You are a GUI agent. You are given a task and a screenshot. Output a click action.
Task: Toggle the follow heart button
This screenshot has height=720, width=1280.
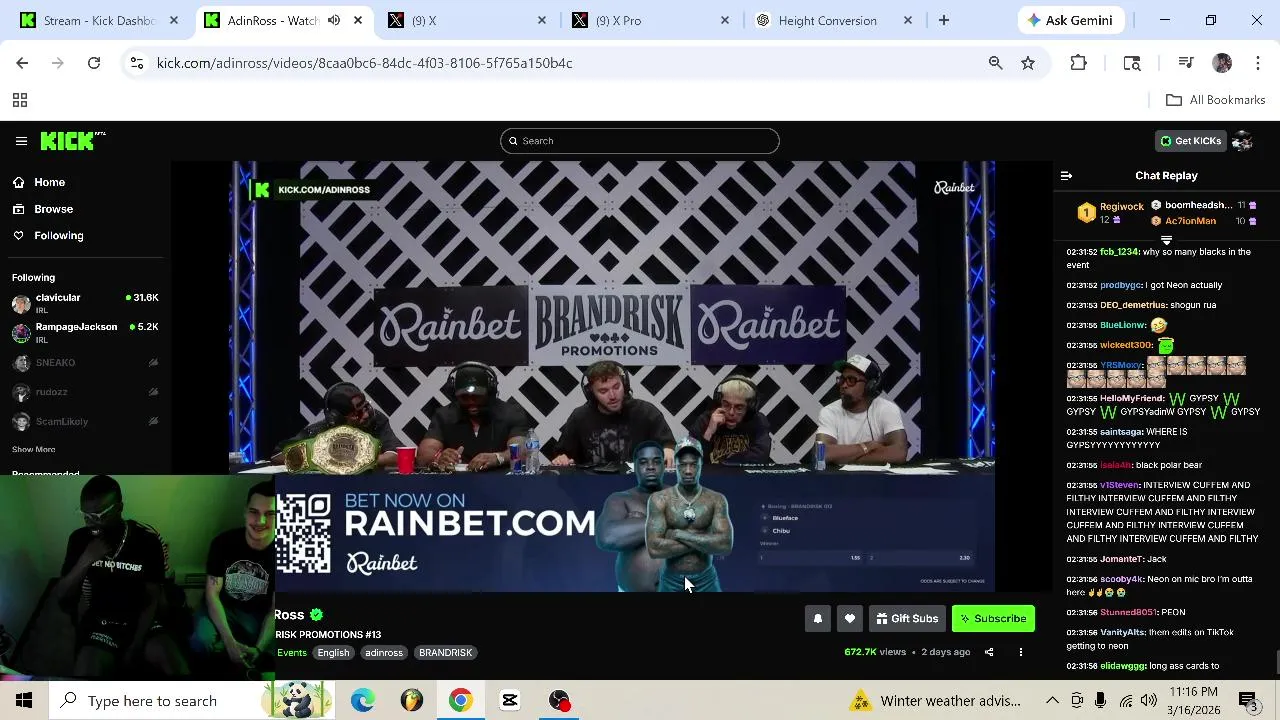(x=849, y=619)
